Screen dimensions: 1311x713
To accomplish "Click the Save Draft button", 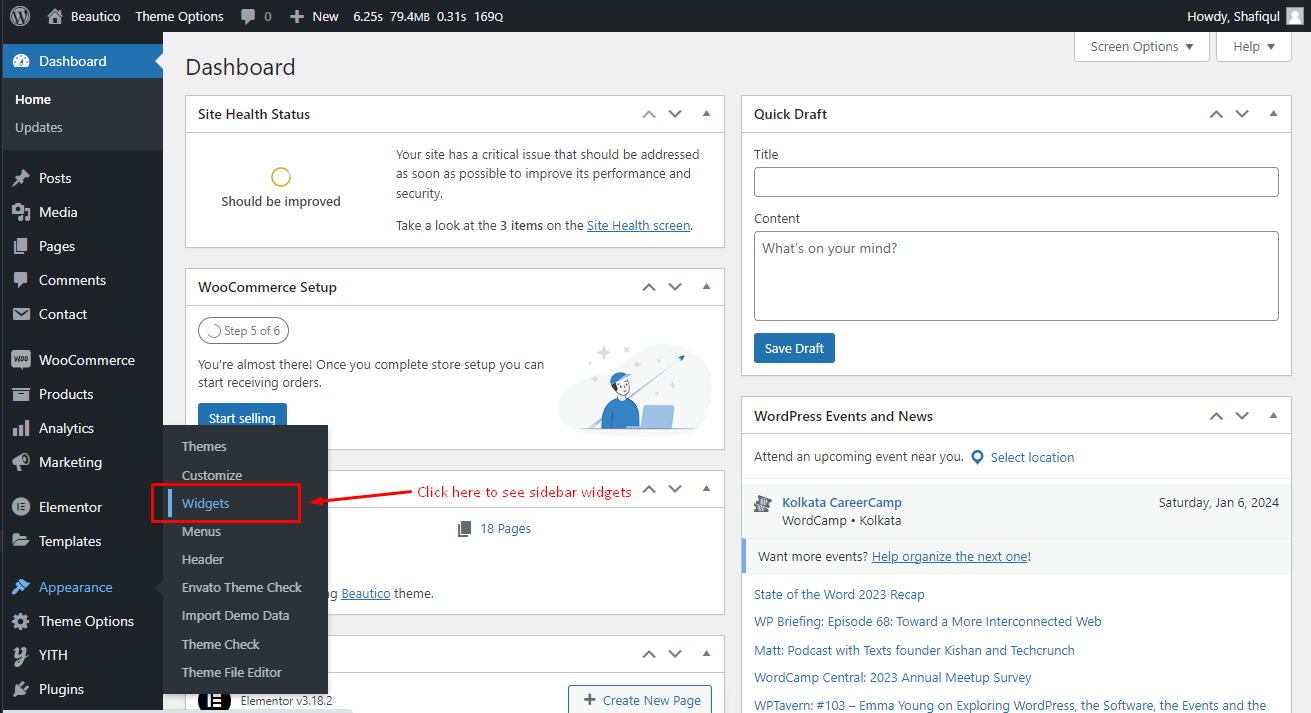I will coord(794,348).
